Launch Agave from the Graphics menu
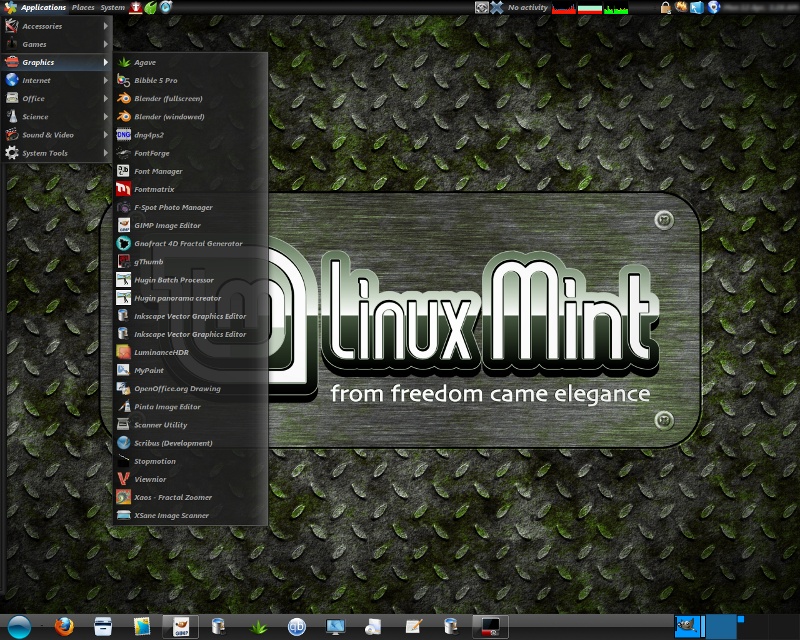 190,62
